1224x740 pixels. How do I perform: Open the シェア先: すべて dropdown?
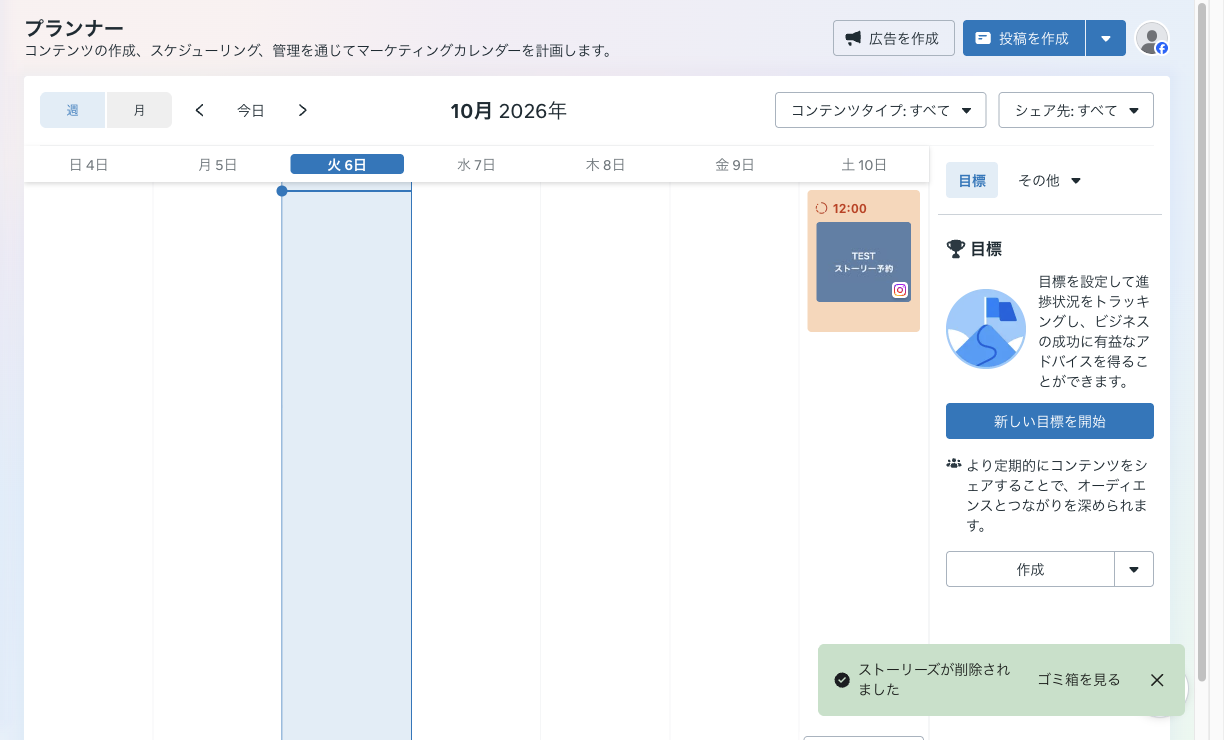pyautogui.click(x=1076, y=110)
